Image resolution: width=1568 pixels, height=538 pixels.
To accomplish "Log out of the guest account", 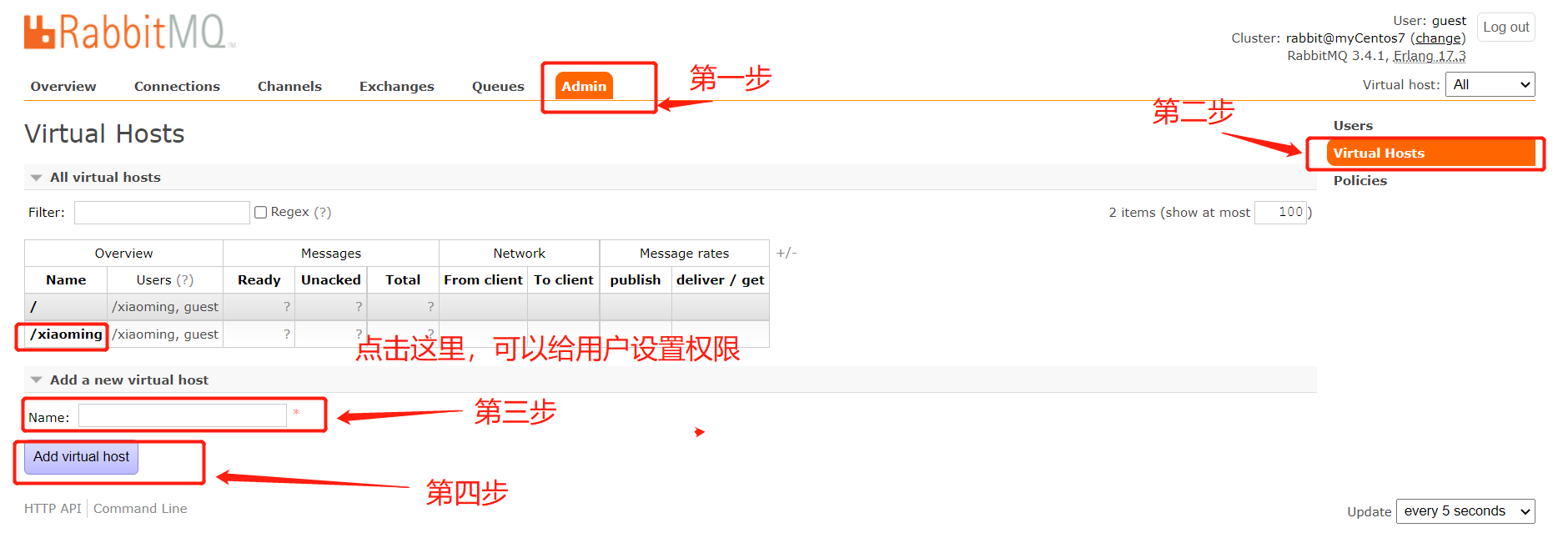I will [1505, 27].
